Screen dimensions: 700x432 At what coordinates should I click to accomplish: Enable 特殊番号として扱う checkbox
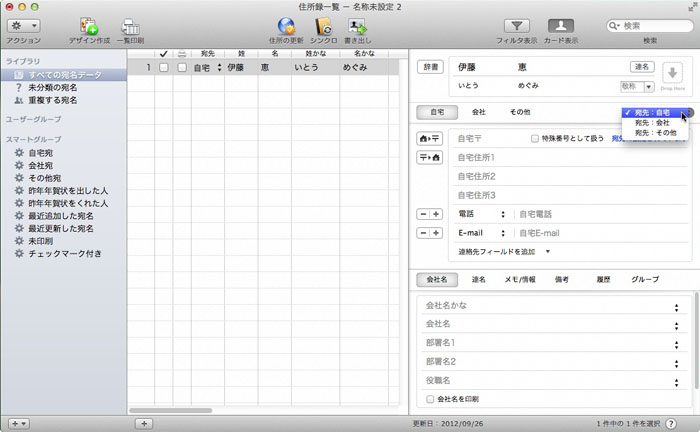pyautogui.click(x=535, y=138)
